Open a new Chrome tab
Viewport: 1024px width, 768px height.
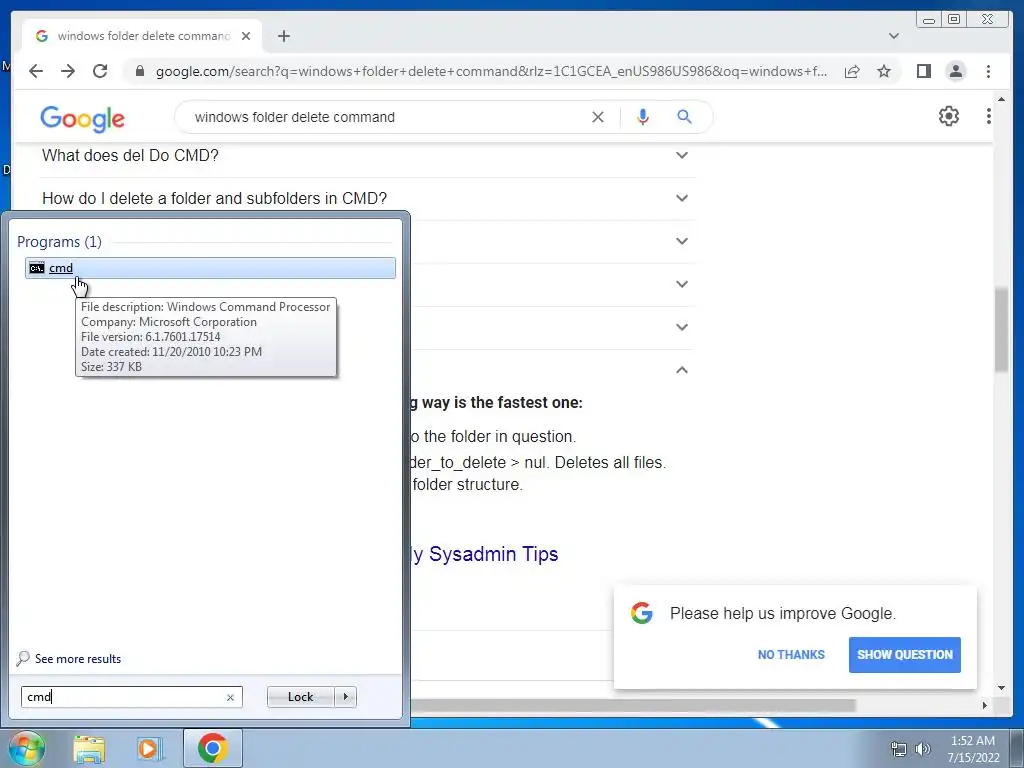coord(283,36)
